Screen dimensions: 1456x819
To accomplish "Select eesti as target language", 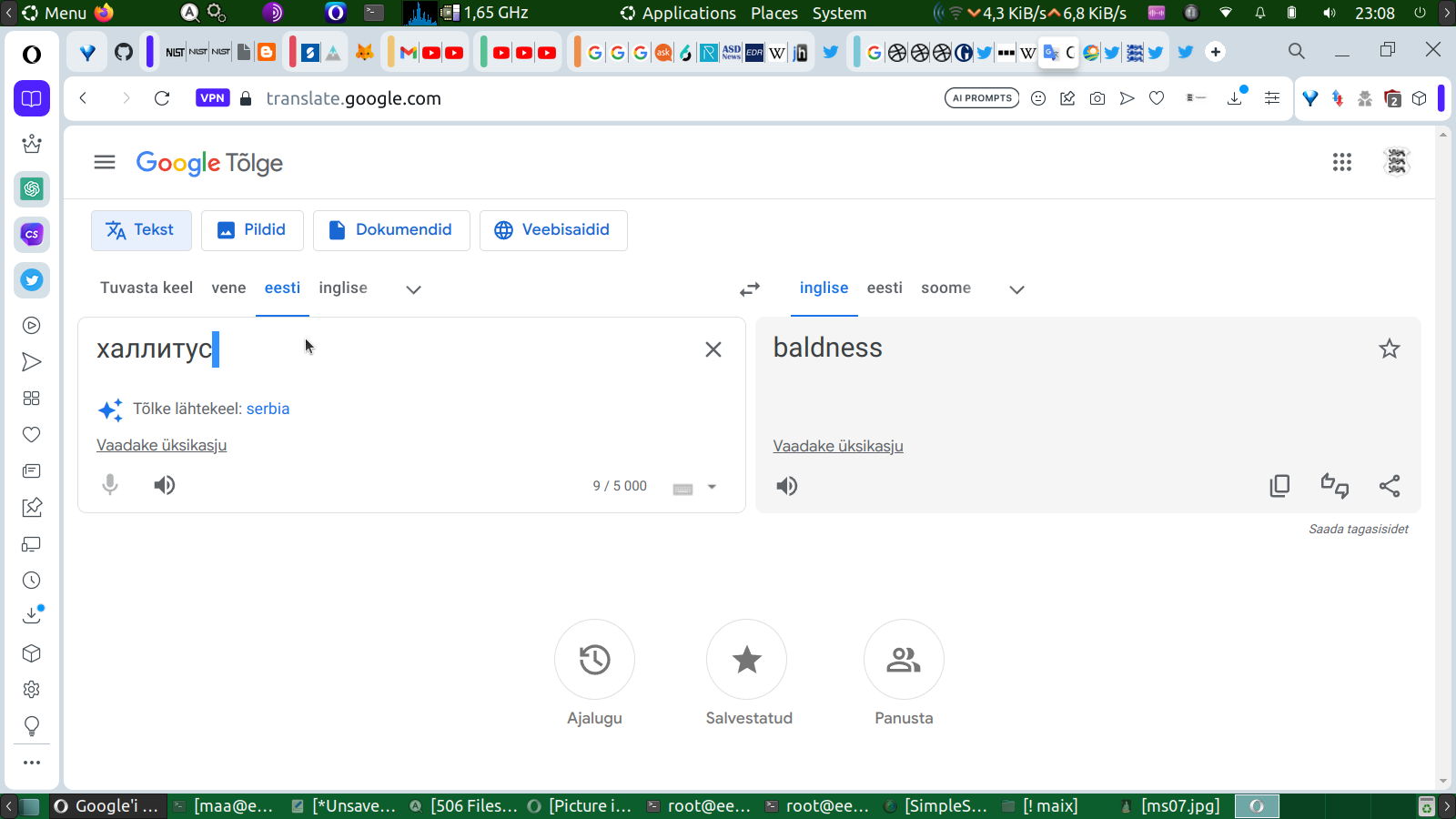I will [x=885, y=288].
